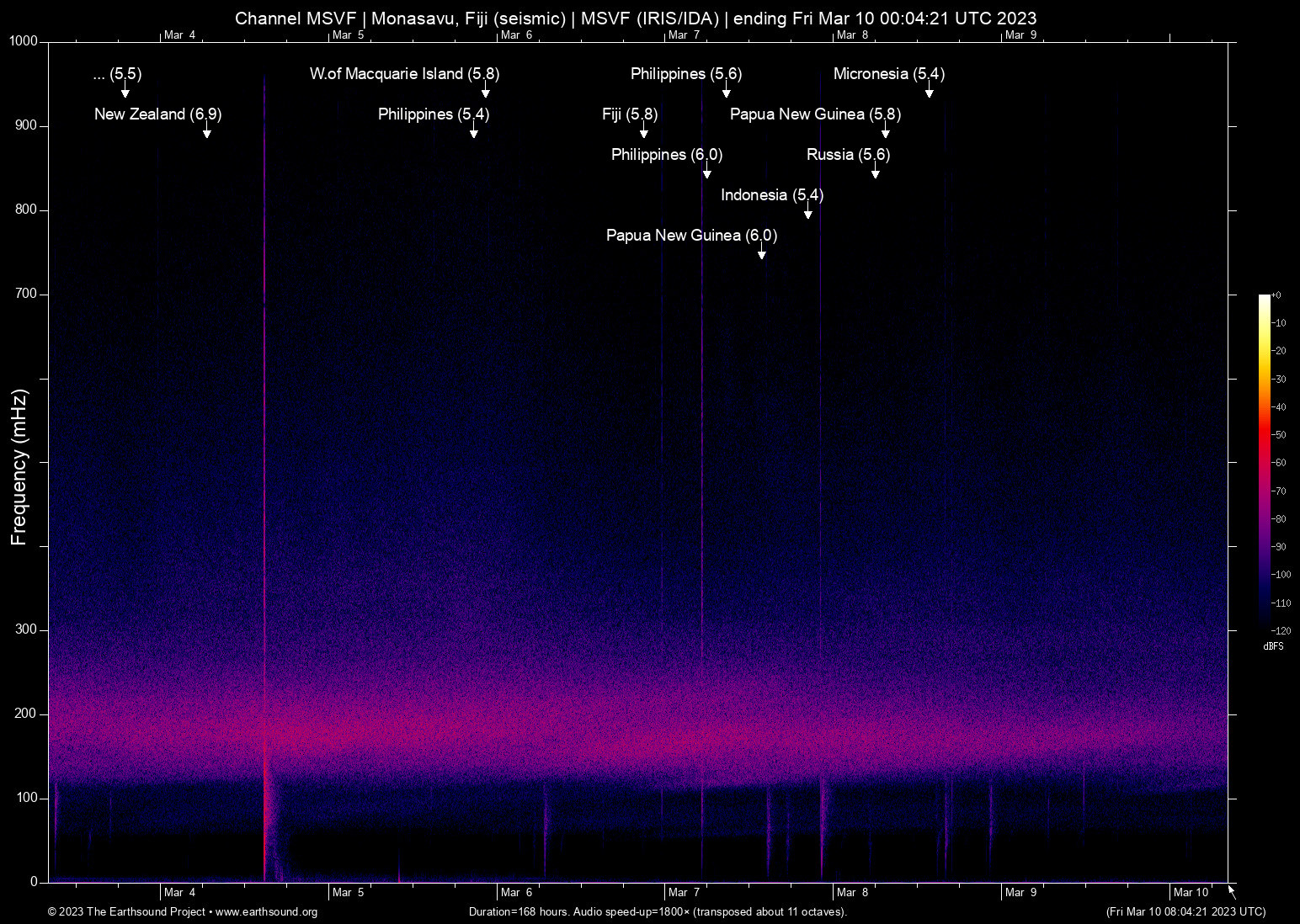Click the Philippines (5.6) annotation text
Image resolution: width=1300 pixels, height=924 pixels.
tap(685, 75)
